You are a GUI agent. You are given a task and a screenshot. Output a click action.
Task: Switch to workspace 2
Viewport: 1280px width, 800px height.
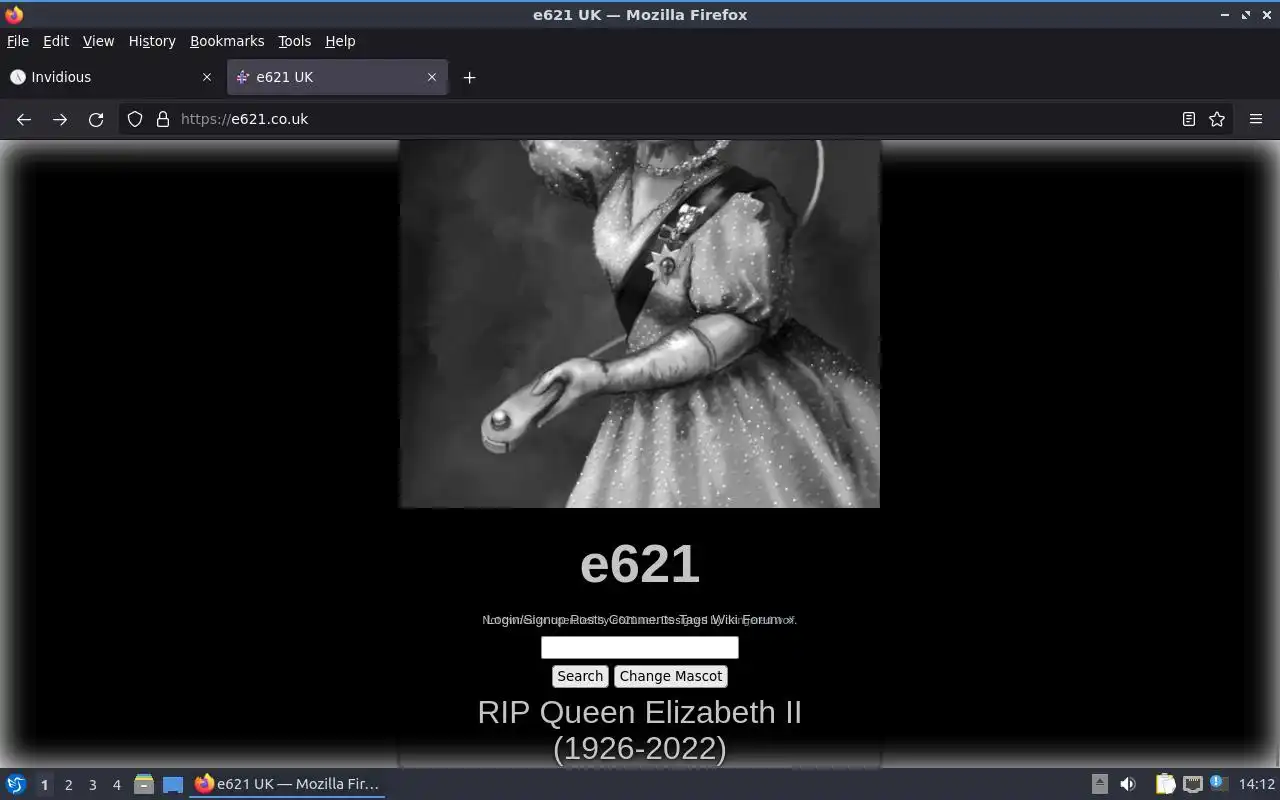tap(68, 785)
